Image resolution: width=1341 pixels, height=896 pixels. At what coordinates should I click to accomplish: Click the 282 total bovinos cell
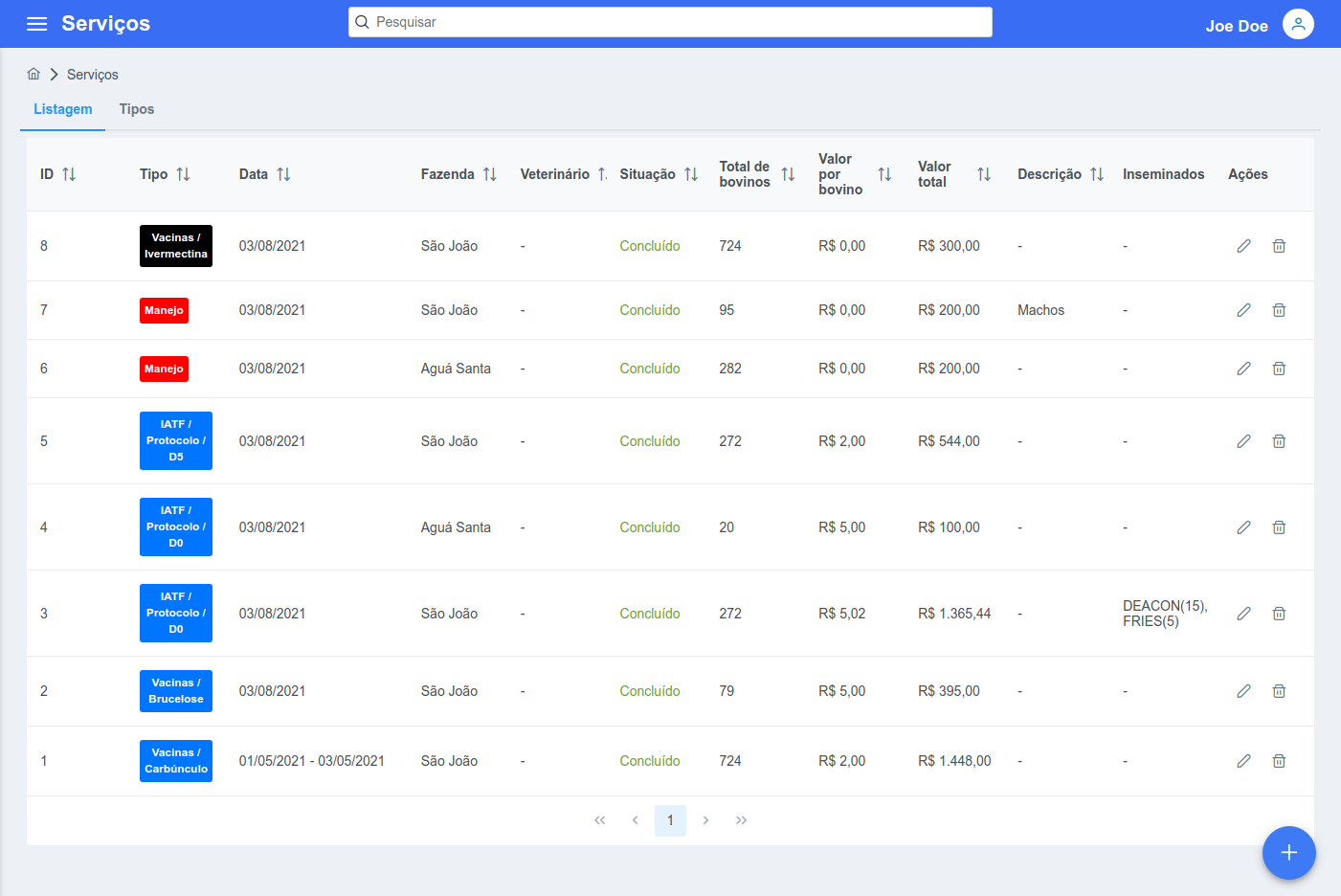coord(730,369)
